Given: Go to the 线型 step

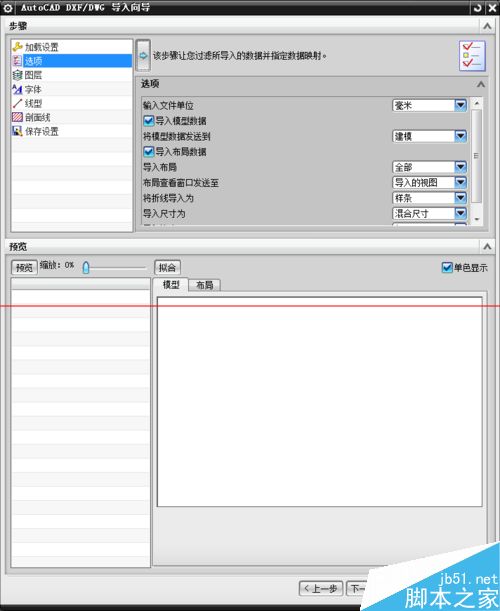Looking at the screenshot, I should point(72,103).
